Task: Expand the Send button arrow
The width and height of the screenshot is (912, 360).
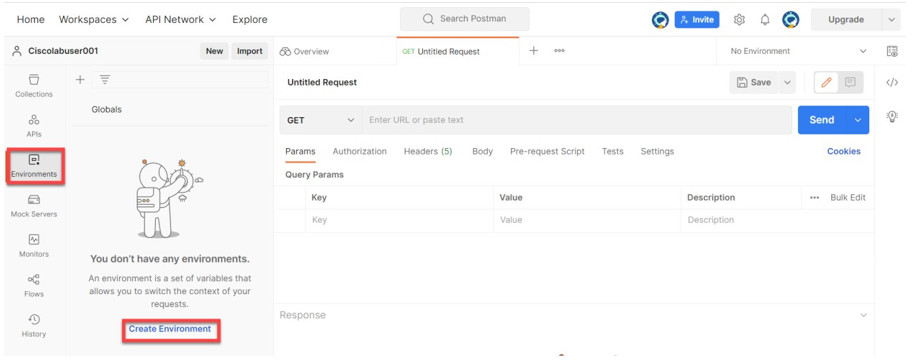Action: click(858, 120)
